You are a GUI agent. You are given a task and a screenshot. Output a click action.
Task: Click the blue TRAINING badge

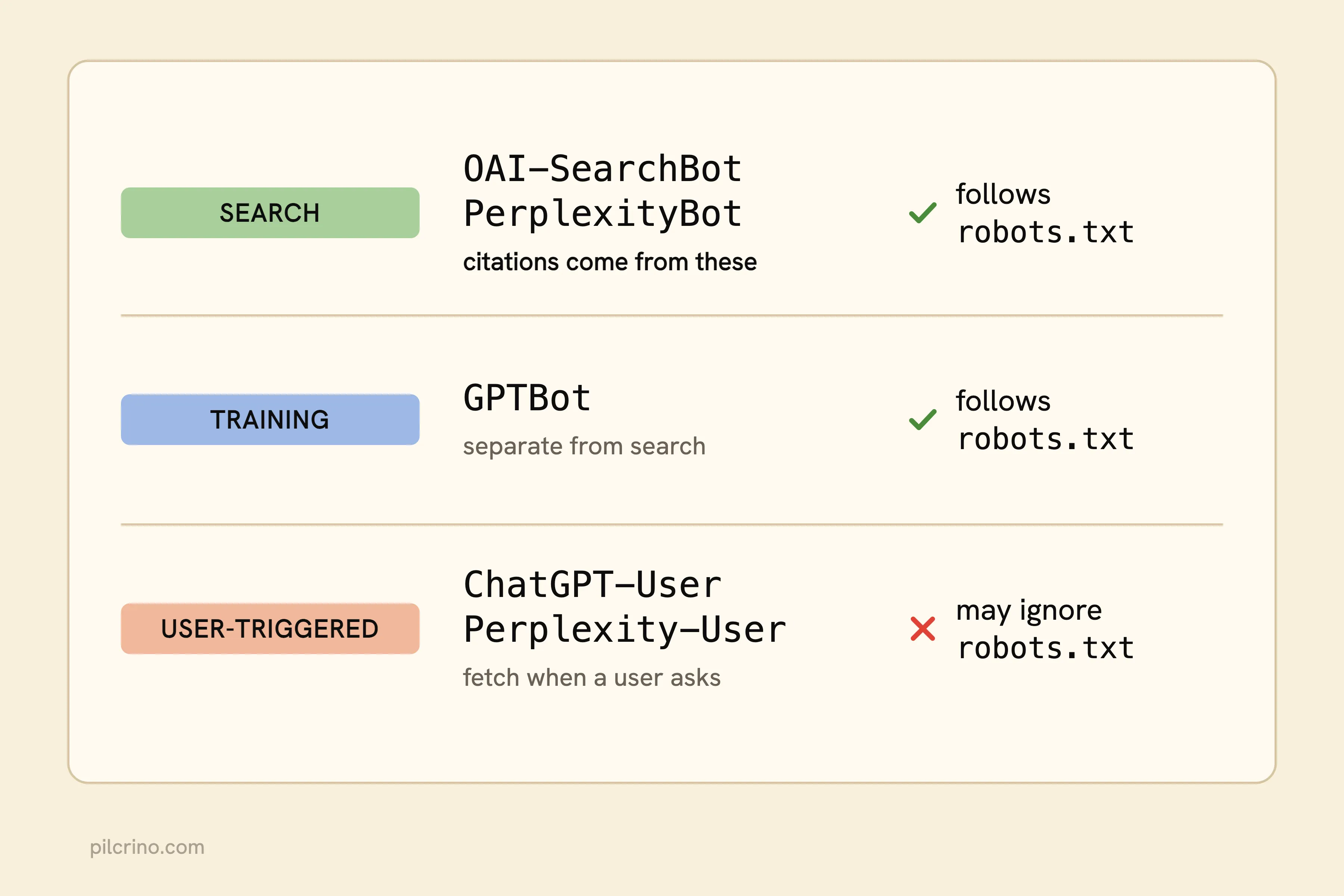270,419
